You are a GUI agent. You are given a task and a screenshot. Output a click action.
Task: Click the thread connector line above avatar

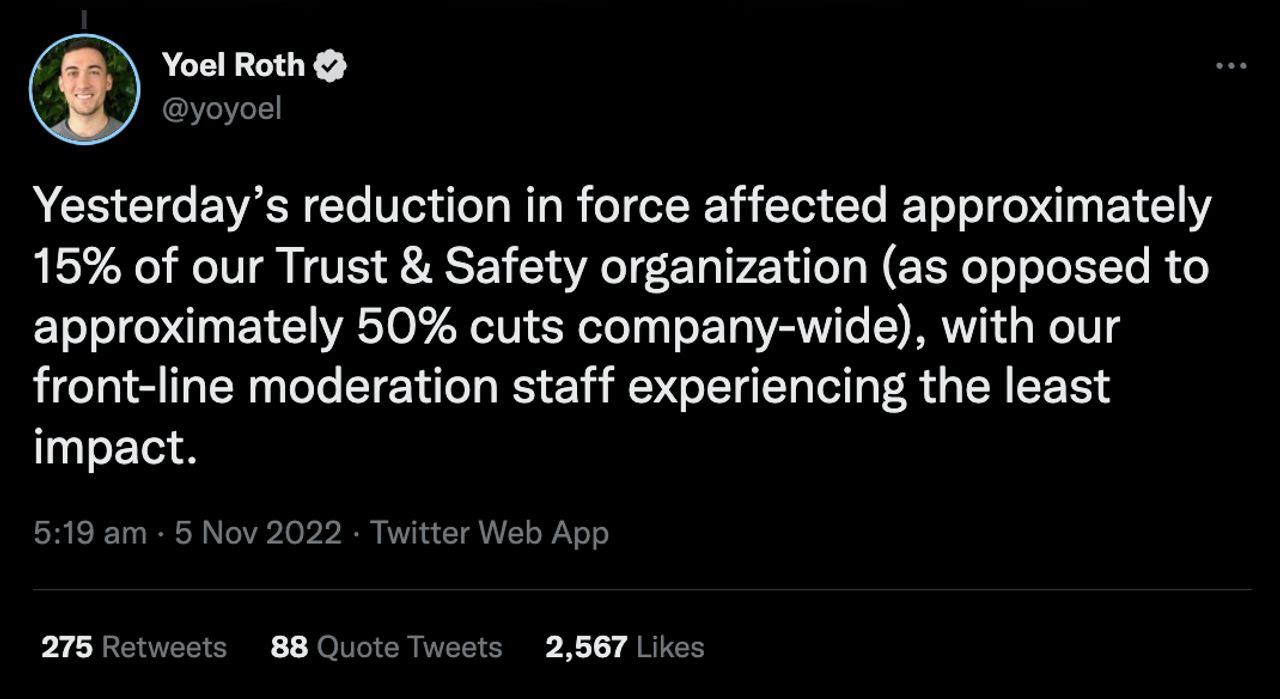coord(84,18)
